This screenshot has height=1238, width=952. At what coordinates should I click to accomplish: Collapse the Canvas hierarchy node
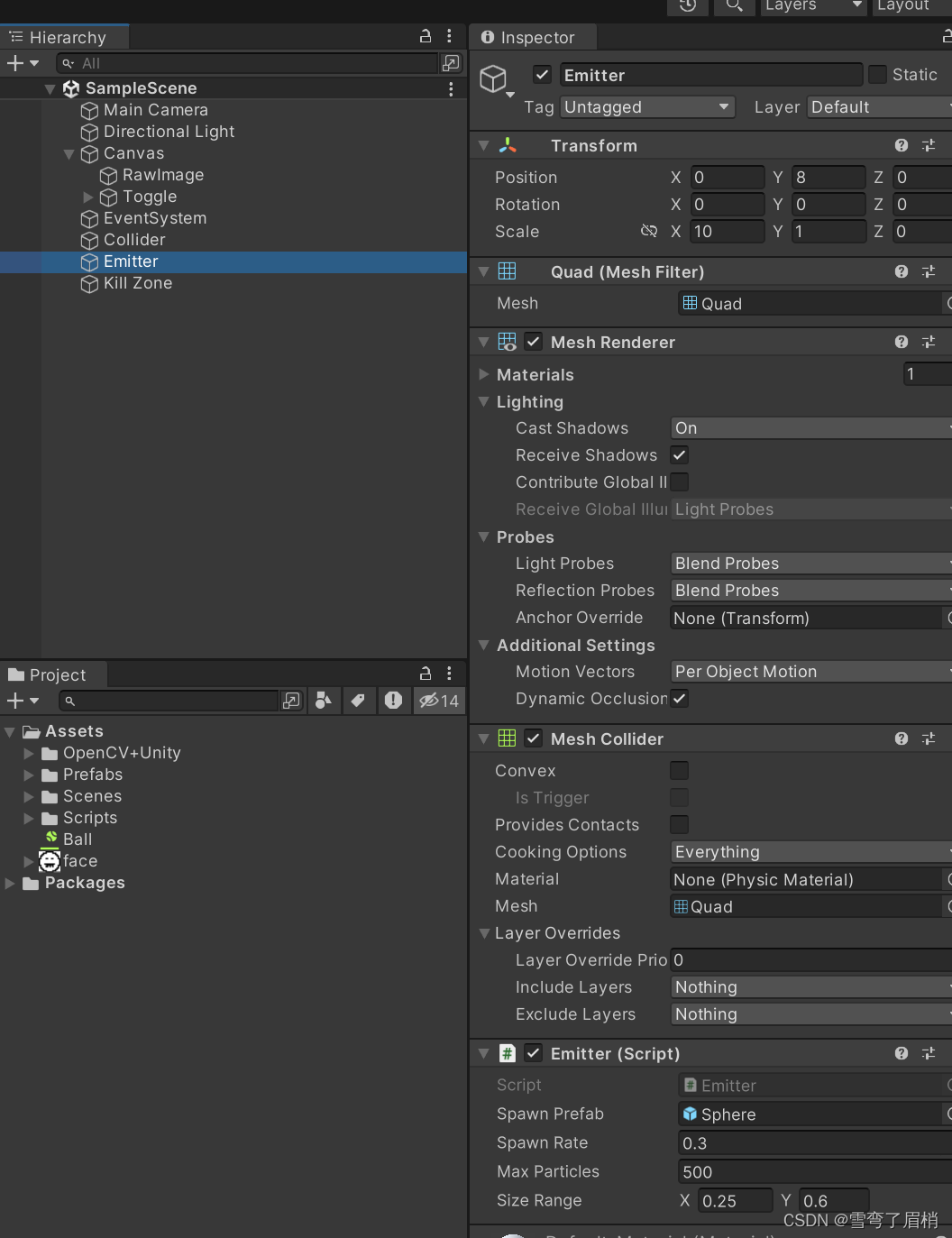coord(69,154)
